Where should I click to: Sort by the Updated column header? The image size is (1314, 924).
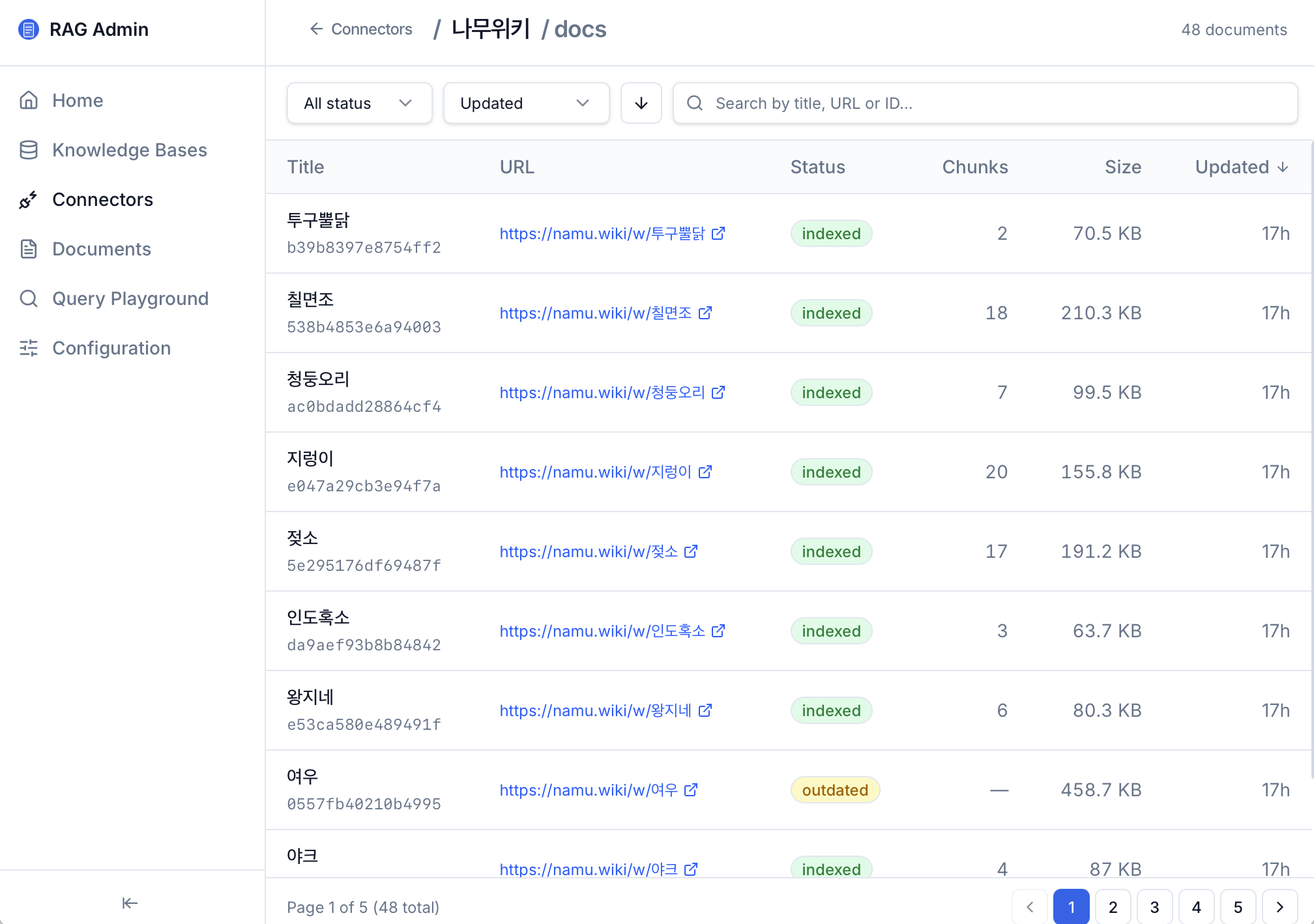tap(1242, 167)
